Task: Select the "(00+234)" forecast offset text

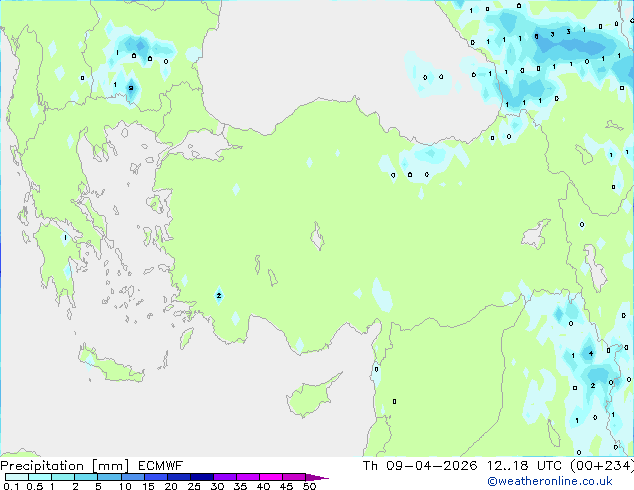Action: pyautogui.click(x=602, y=466)
